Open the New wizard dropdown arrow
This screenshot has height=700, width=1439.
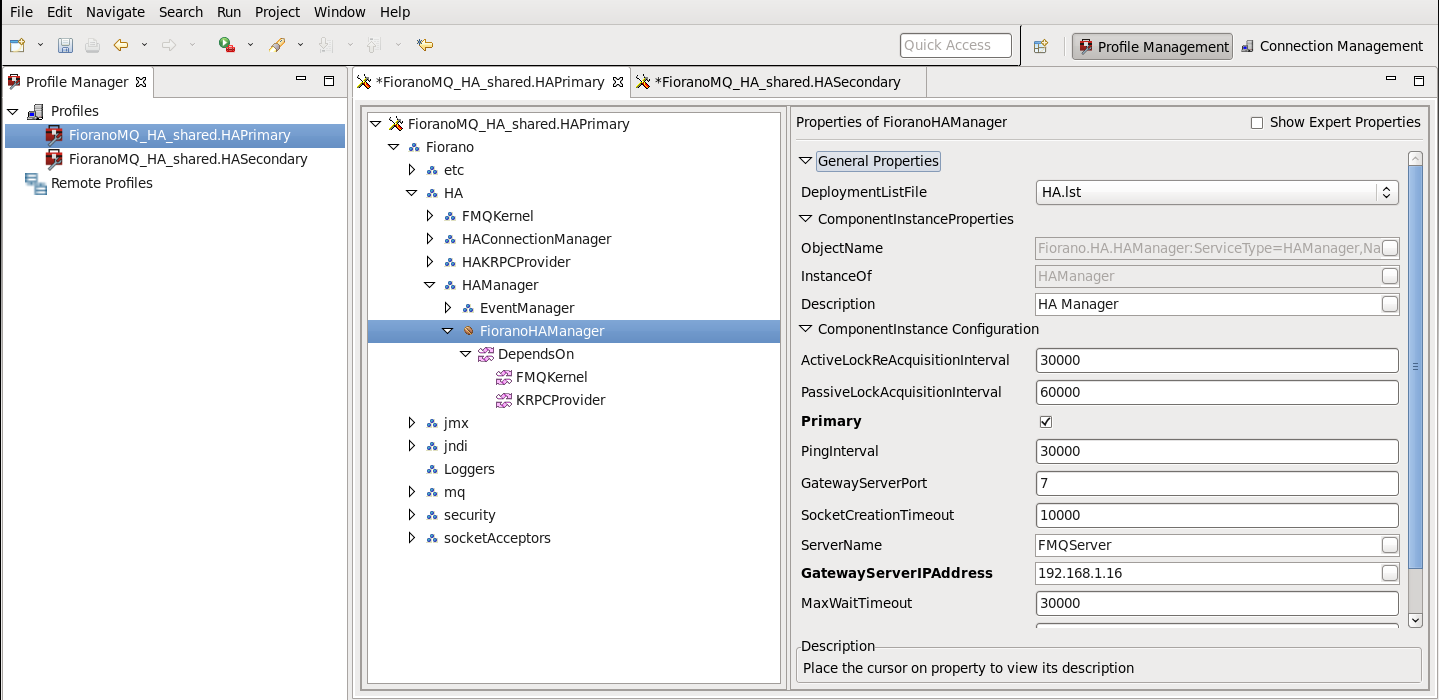(x=40, y=45)
